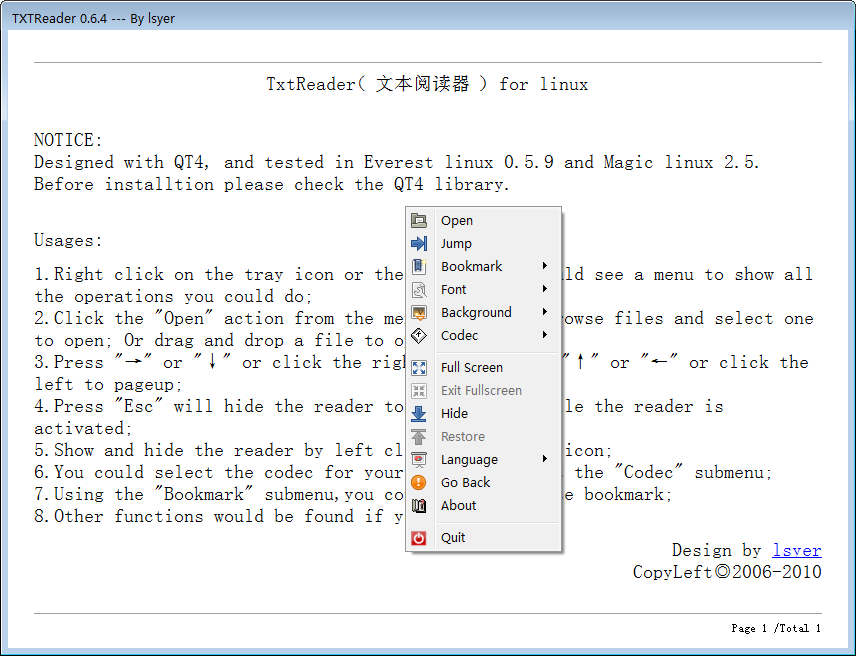Click the Full Screen expand icon

[419, 368]
